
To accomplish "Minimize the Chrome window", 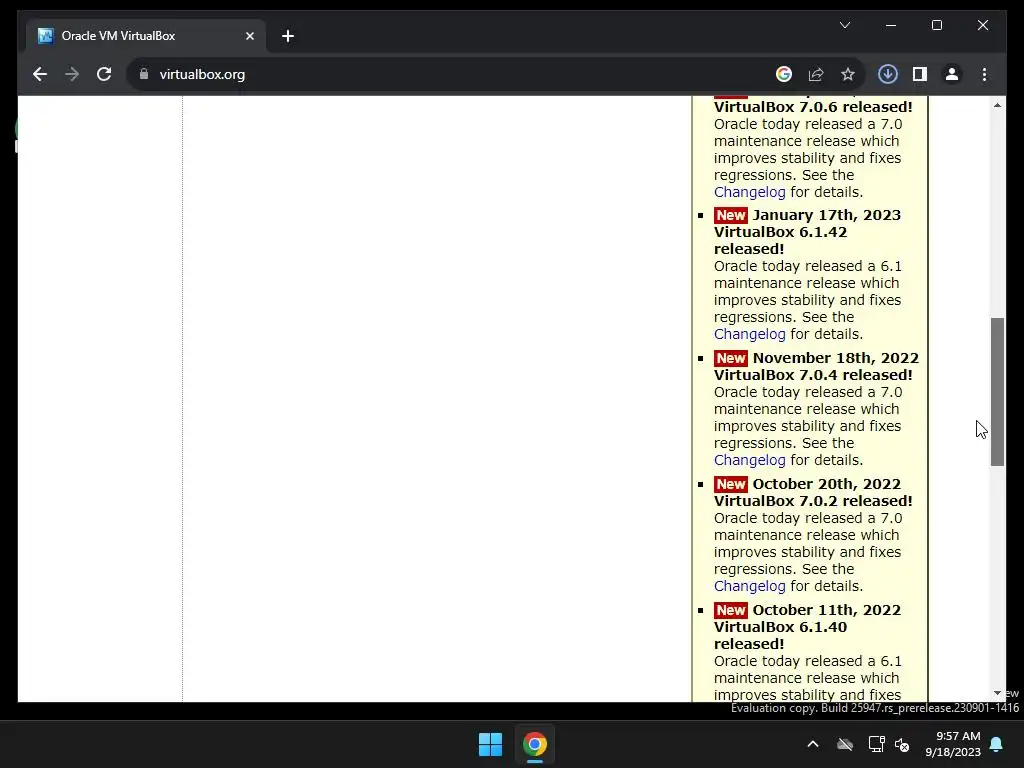I will click(x=891, y=25).
